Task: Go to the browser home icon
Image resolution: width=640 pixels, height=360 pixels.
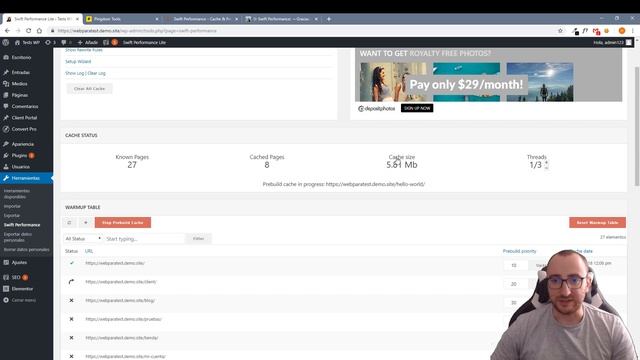Action: [39, 31]
